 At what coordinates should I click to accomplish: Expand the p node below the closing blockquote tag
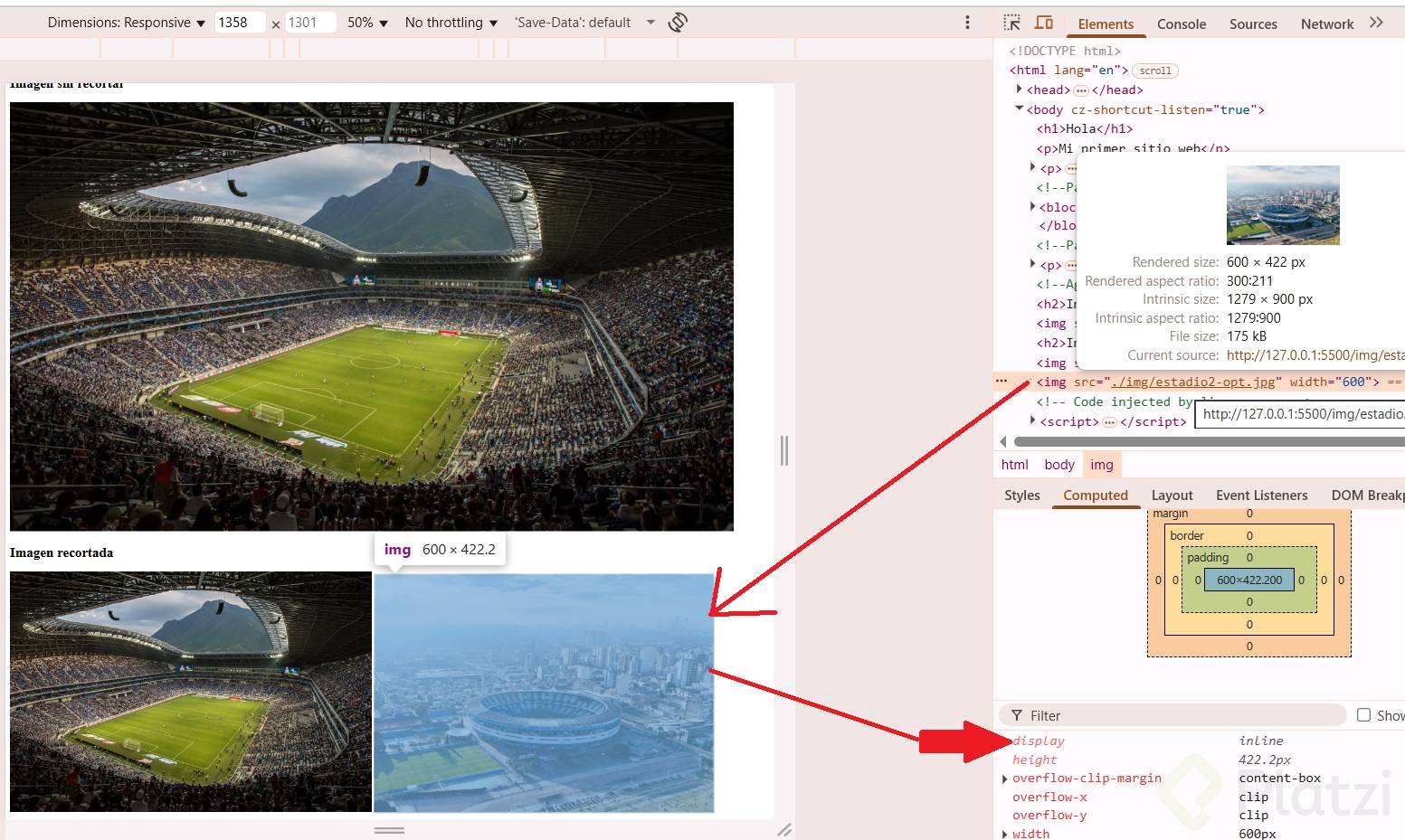point(1032,264)
